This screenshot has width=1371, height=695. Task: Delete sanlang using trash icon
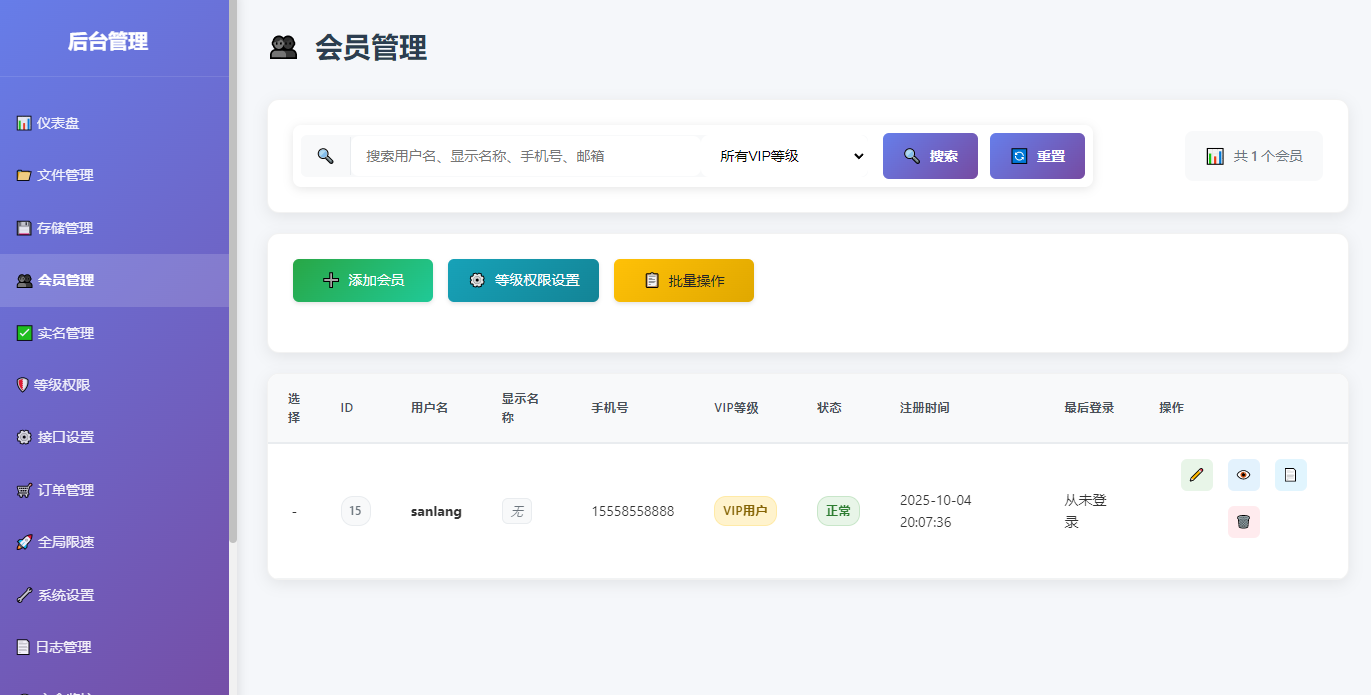tap(1243, 521)
